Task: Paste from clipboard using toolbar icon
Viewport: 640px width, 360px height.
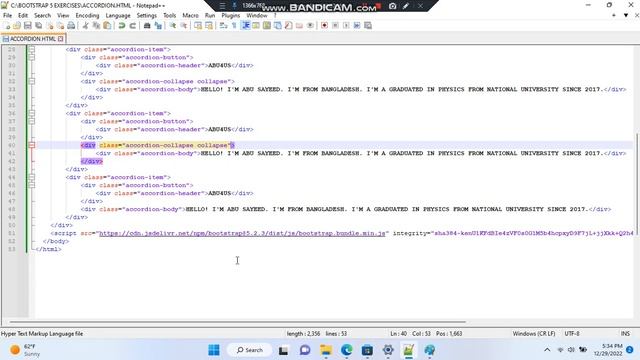Action: pyautogui.click(x=107, y=26)
